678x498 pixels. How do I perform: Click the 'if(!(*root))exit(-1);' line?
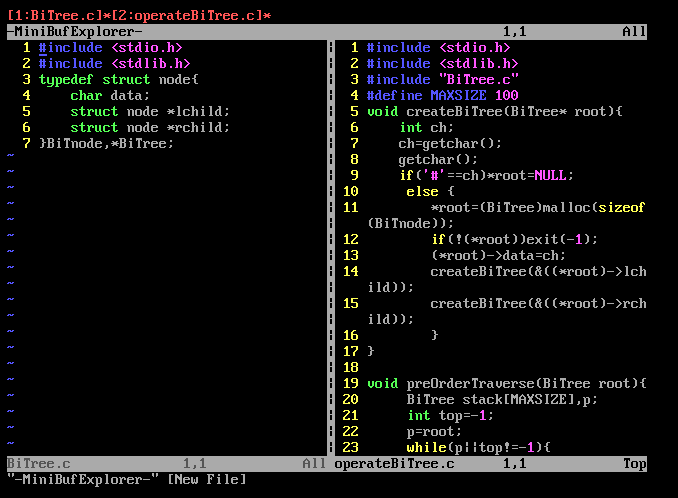514,239
